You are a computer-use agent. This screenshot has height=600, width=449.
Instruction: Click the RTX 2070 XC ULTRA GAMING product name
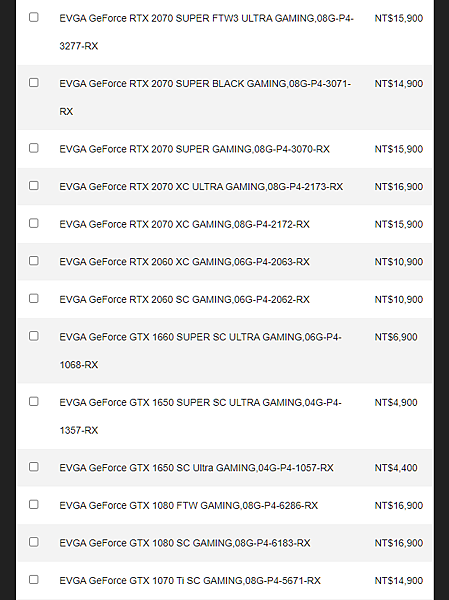(x=201, y=187)
